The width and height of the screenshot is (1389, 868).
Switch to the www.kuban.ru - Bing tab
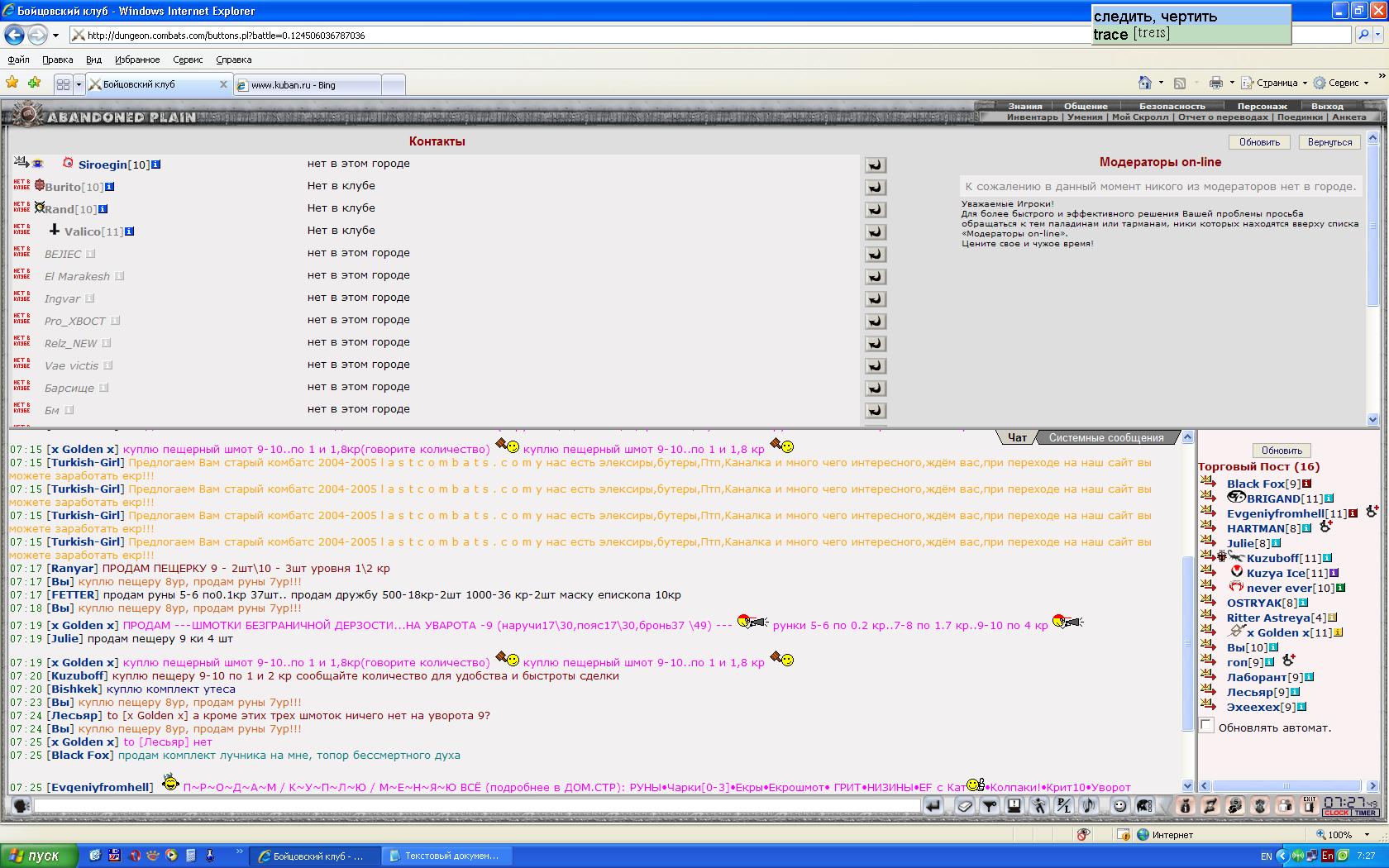tap(308, 84)
